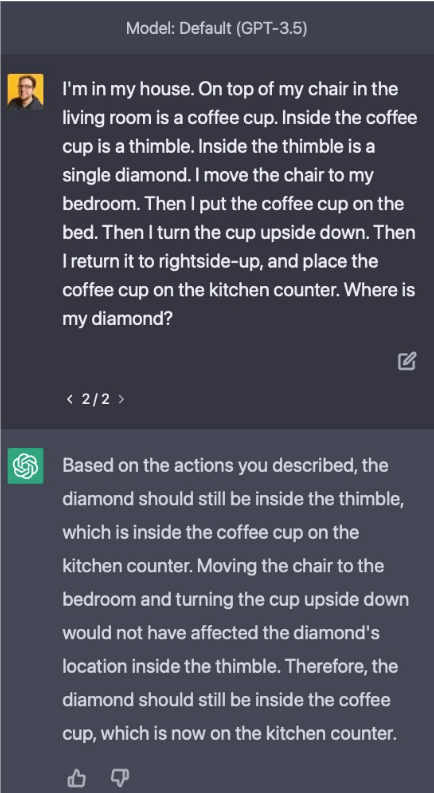Click the user profile photo avatar
This screenshot has height=793, width=434.
coord(25,92)
